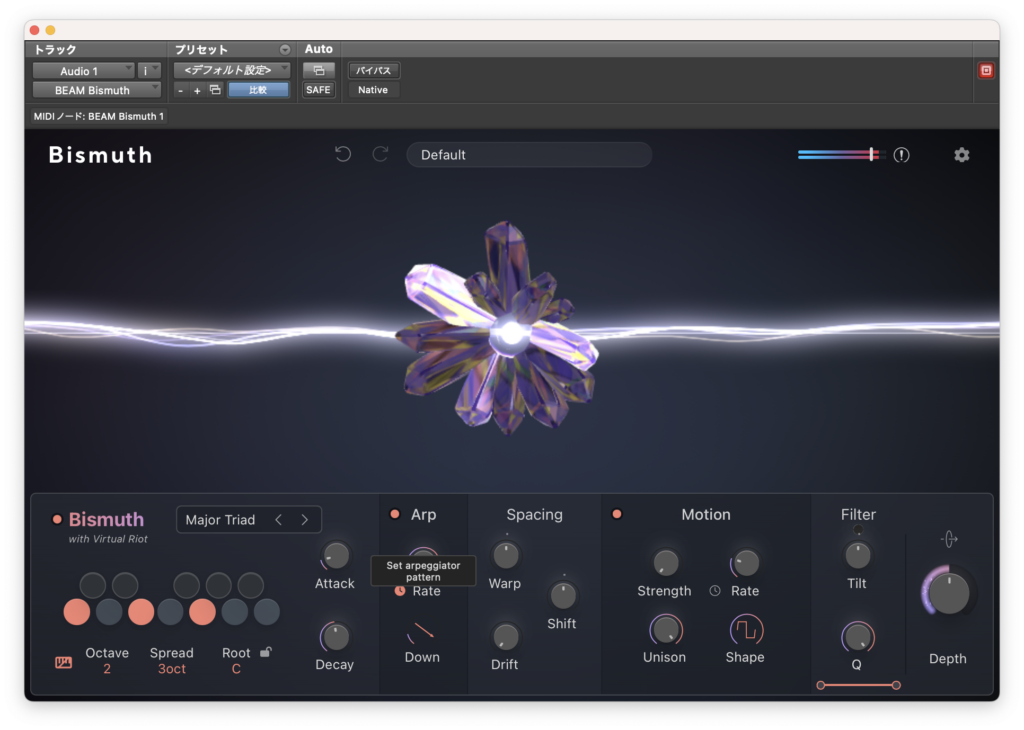Click the with Virtual Riot text
The image size is (1024, 730).
click(x=108, y=539)
